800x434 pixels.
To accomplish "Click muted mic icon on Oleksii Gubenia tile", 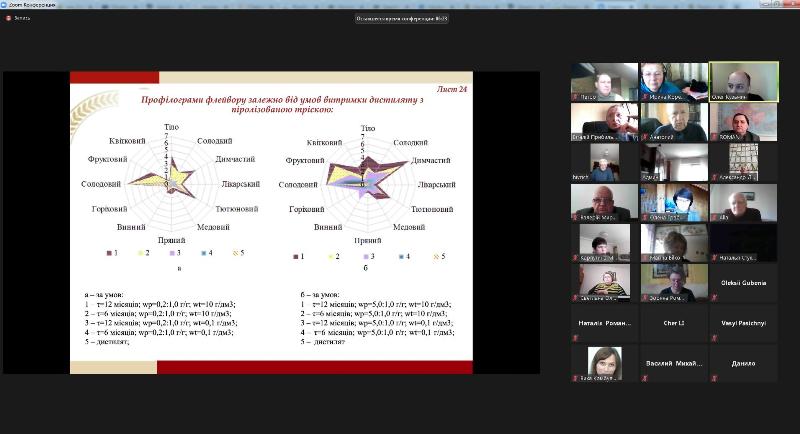I will coord(714,298).
